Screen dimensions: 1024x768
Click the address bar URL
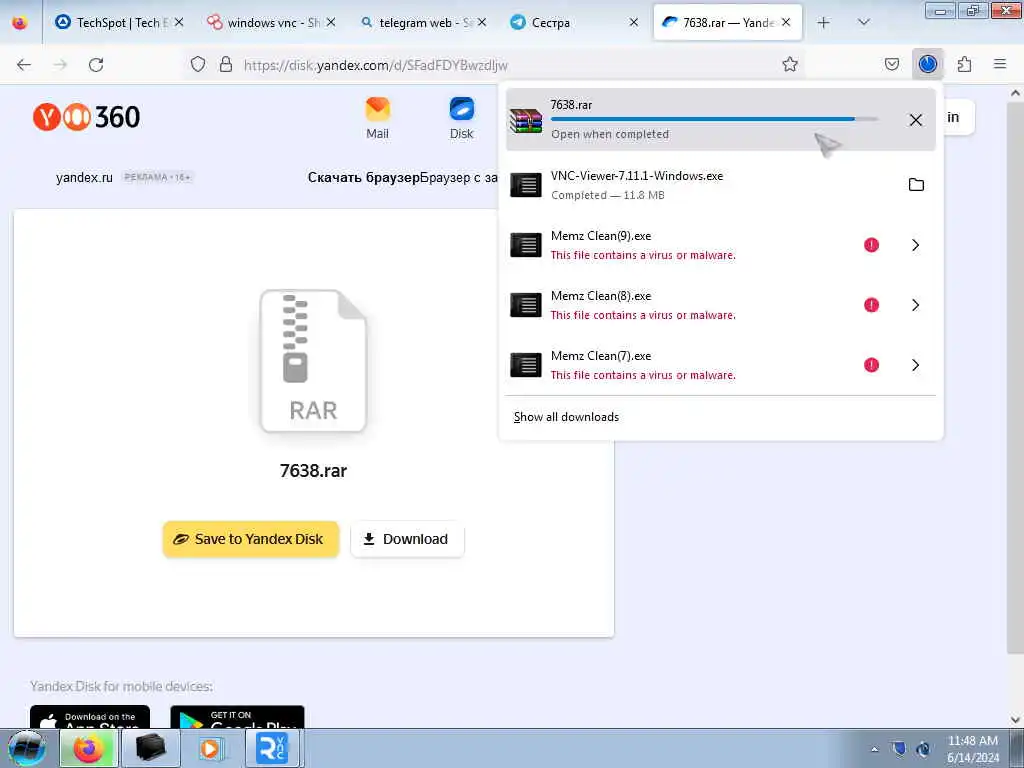tap(376, 65)
